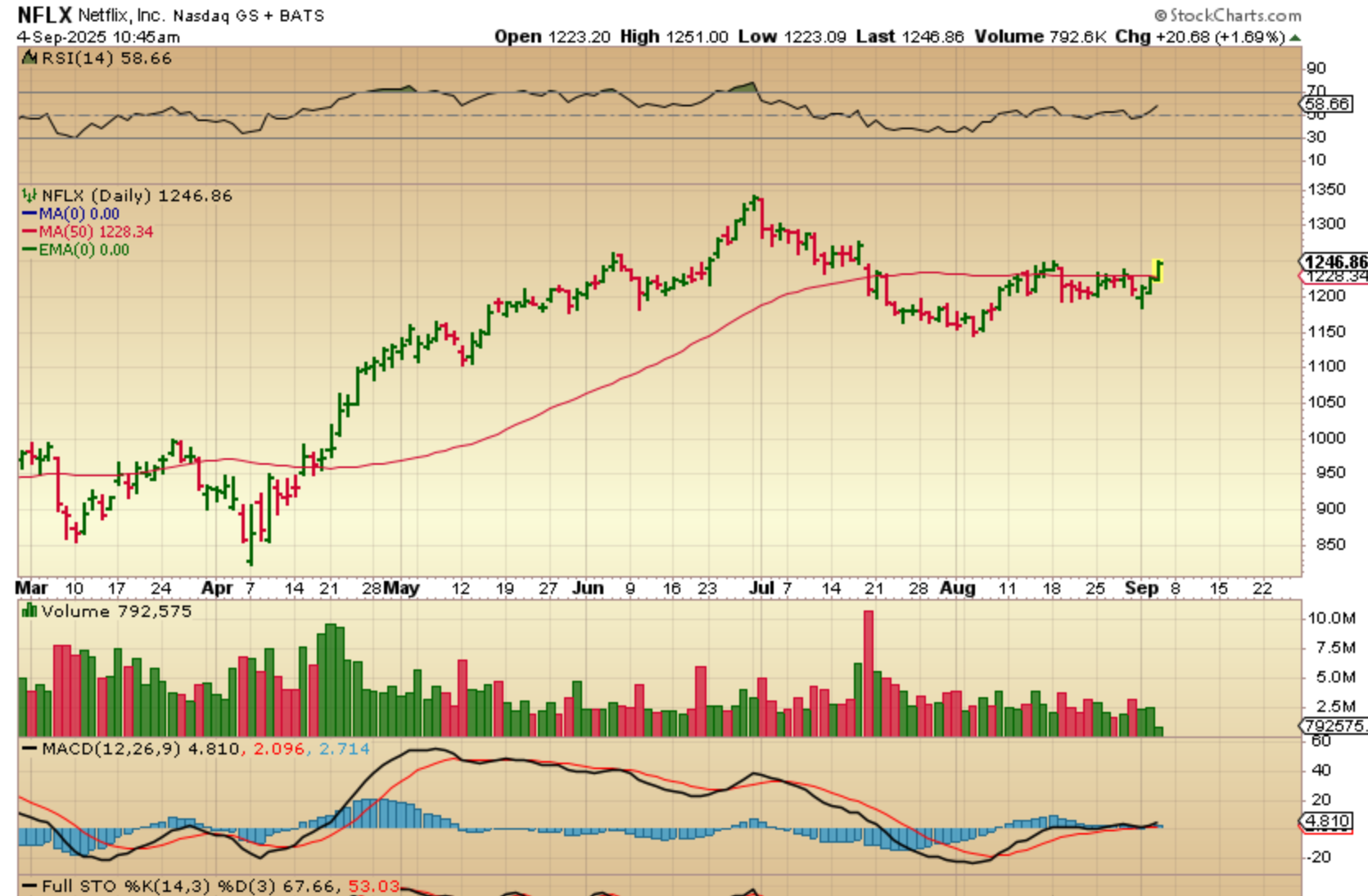1368x896 pixels.
Task: Click the 1150 price axis label
Action: pyautogui.click(x=1326, y=331)
